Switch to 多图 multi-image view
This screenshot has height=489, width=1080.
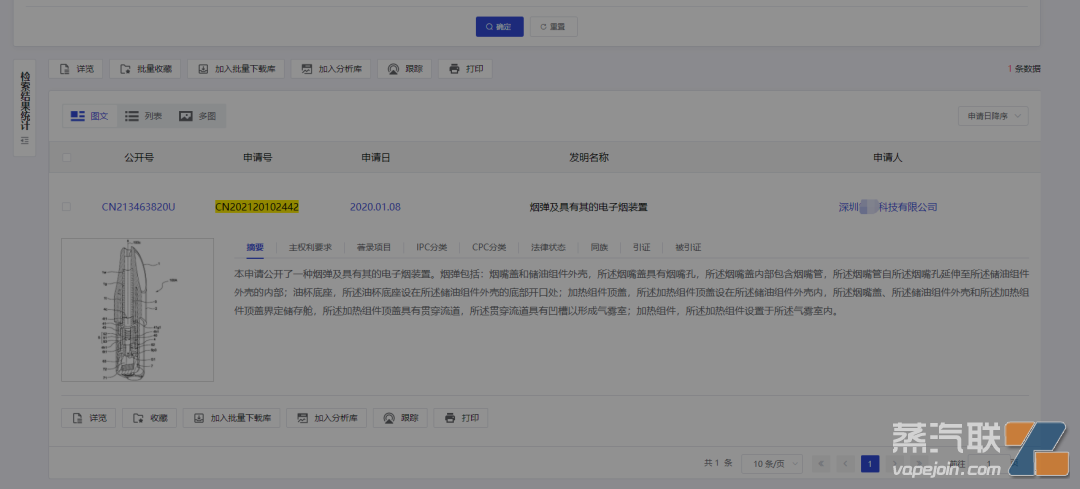pyautogui.click(x=197, y=117)
